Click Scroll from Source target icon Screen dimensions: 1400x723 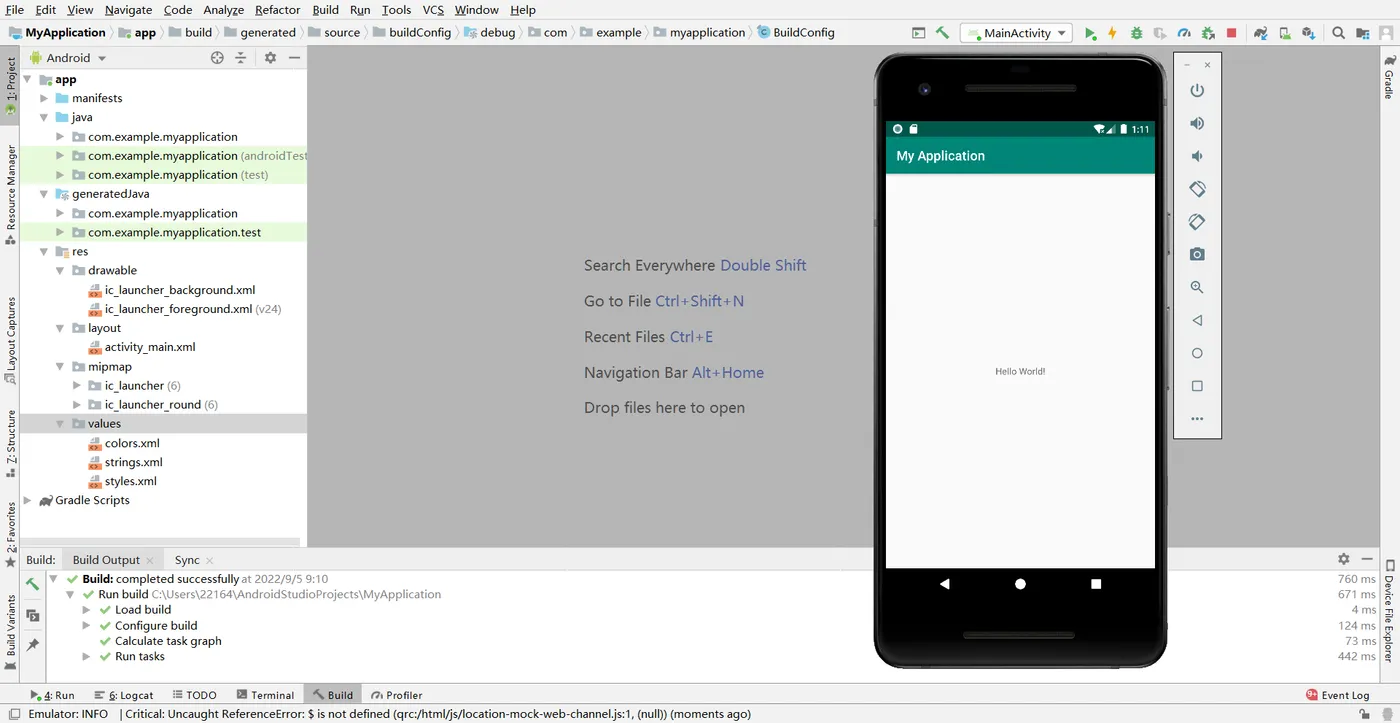[217, 58]
